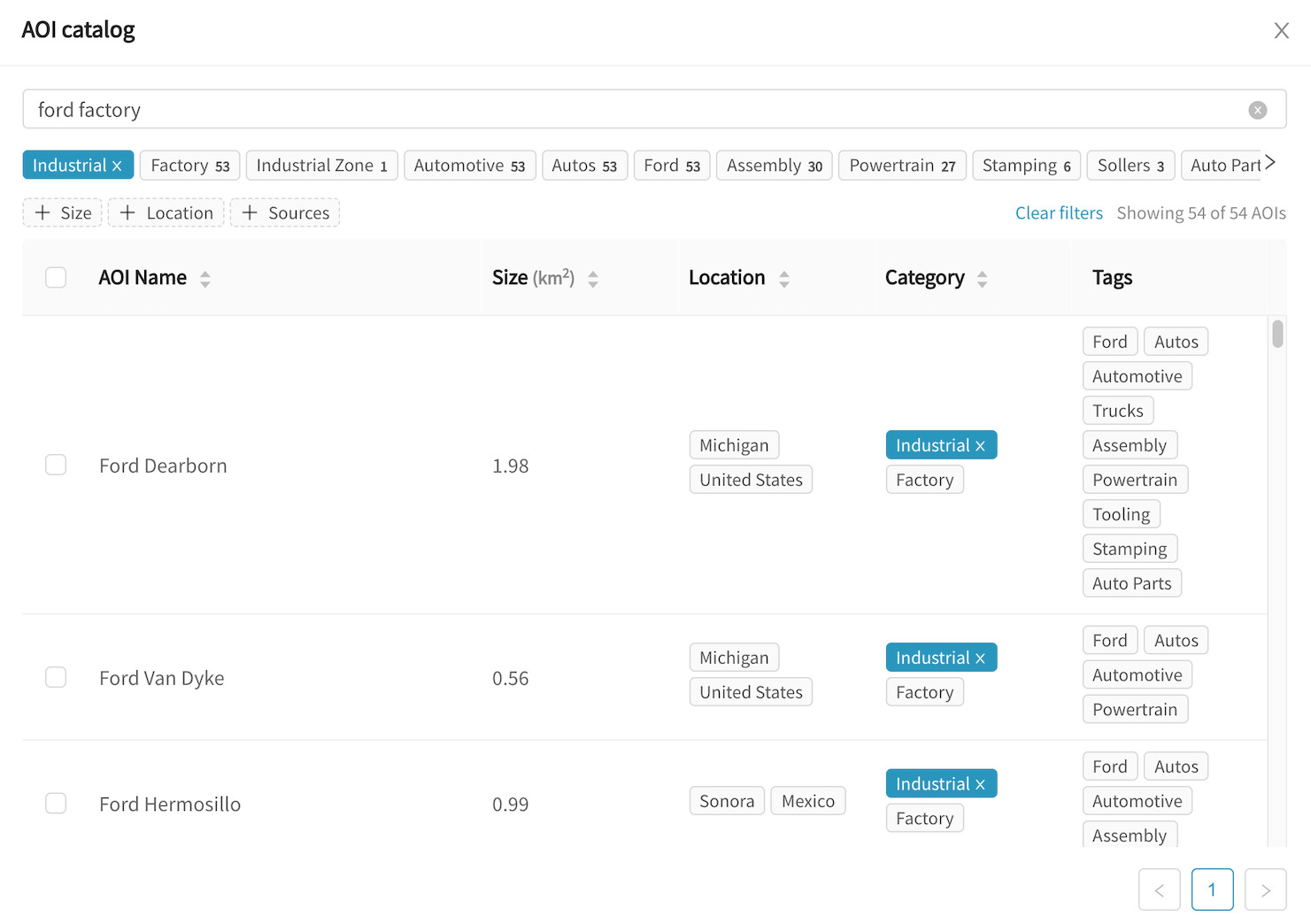Remove Industrial category in Ford Van Dyke row

980,658
